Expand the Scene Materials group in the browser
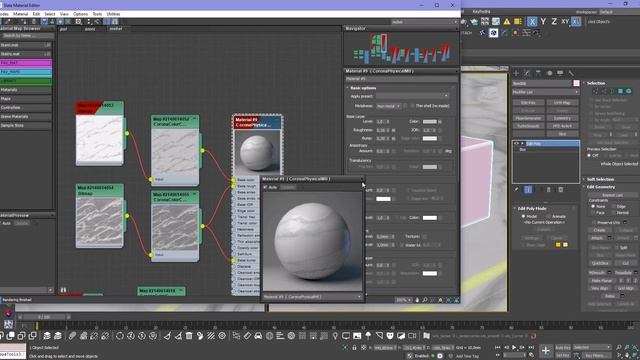Image resolution: width=640 pixels, height=360 pixels. tap(26, 117)
